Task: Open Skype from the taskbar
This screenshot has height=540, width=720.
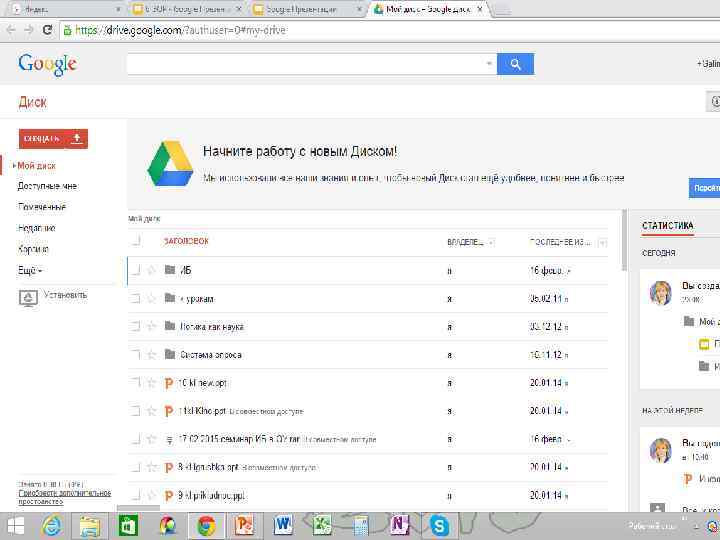Action: coord(438,526)
